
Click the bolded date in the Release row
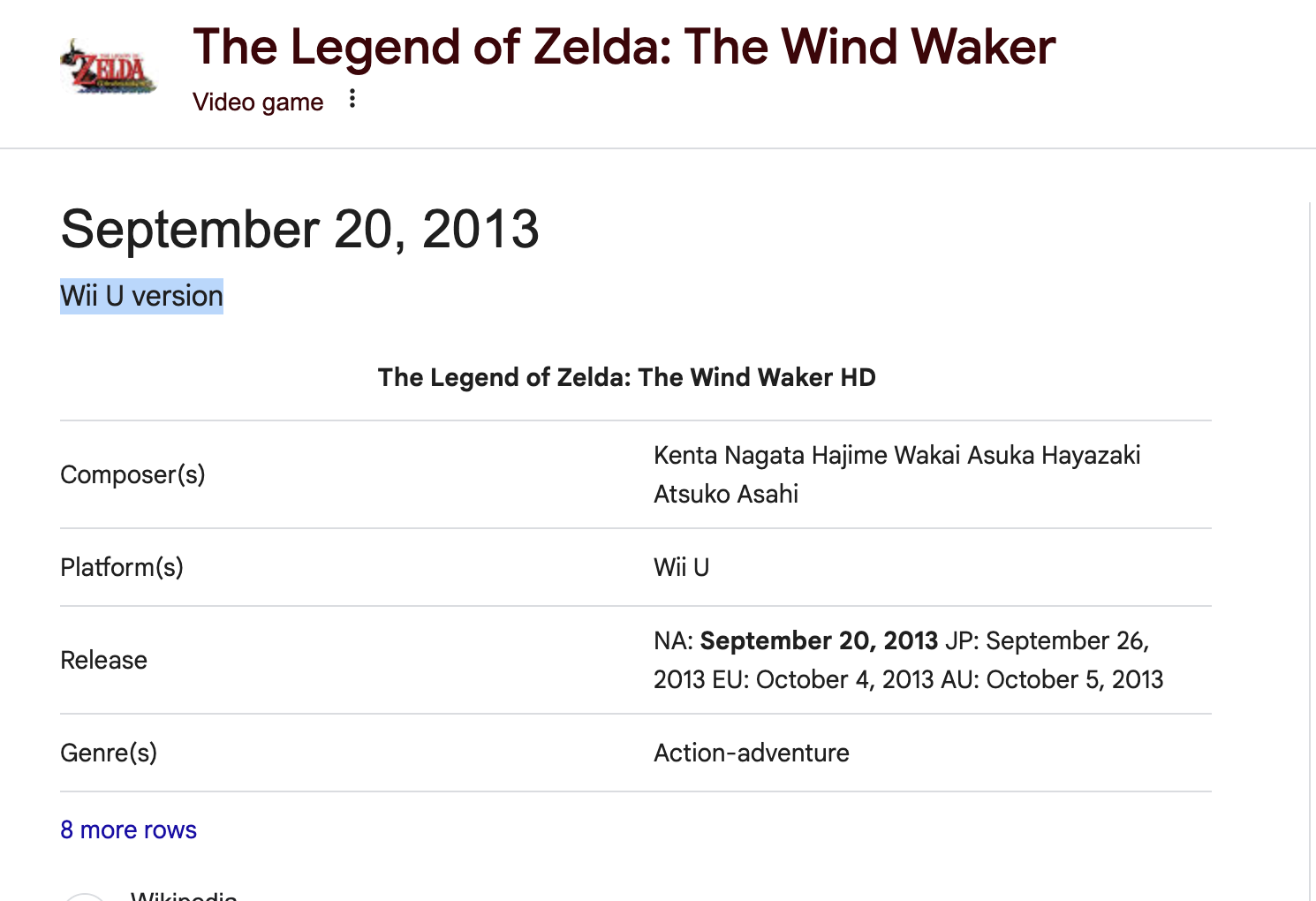(x=819, y=640)
